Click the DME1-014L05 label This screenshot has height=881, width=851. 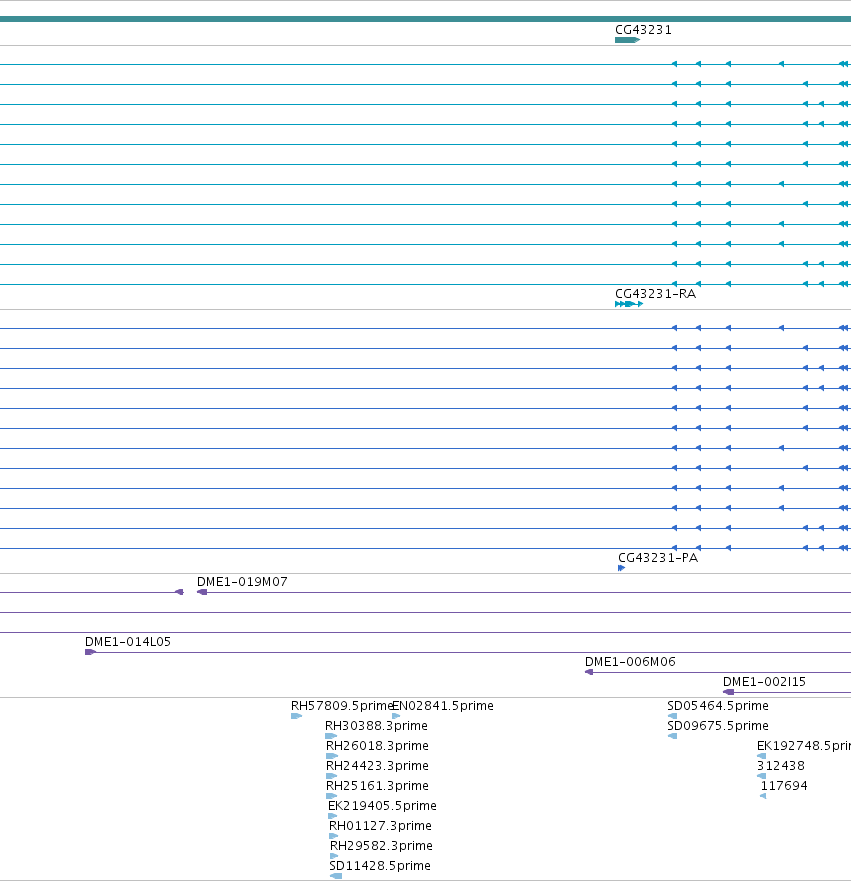tap(128, 642)
